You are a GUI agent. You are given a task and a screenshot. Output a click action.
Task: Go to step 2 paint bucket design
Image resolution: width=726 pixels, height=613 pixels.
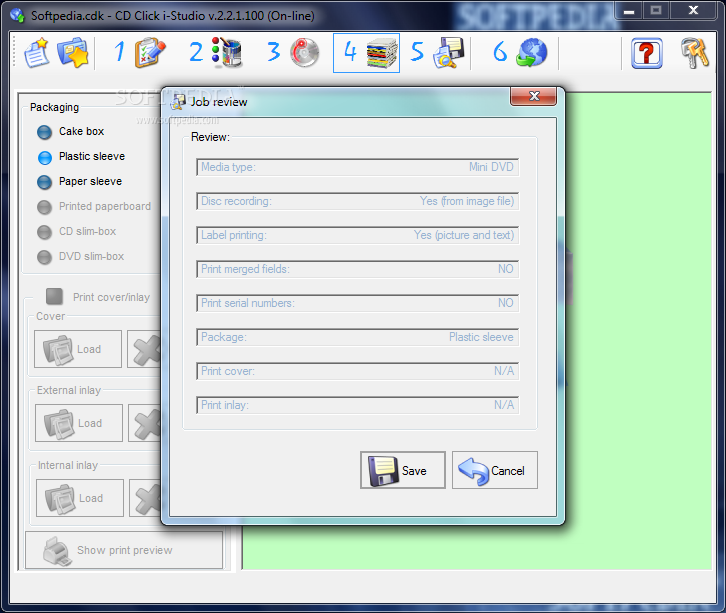216,52
